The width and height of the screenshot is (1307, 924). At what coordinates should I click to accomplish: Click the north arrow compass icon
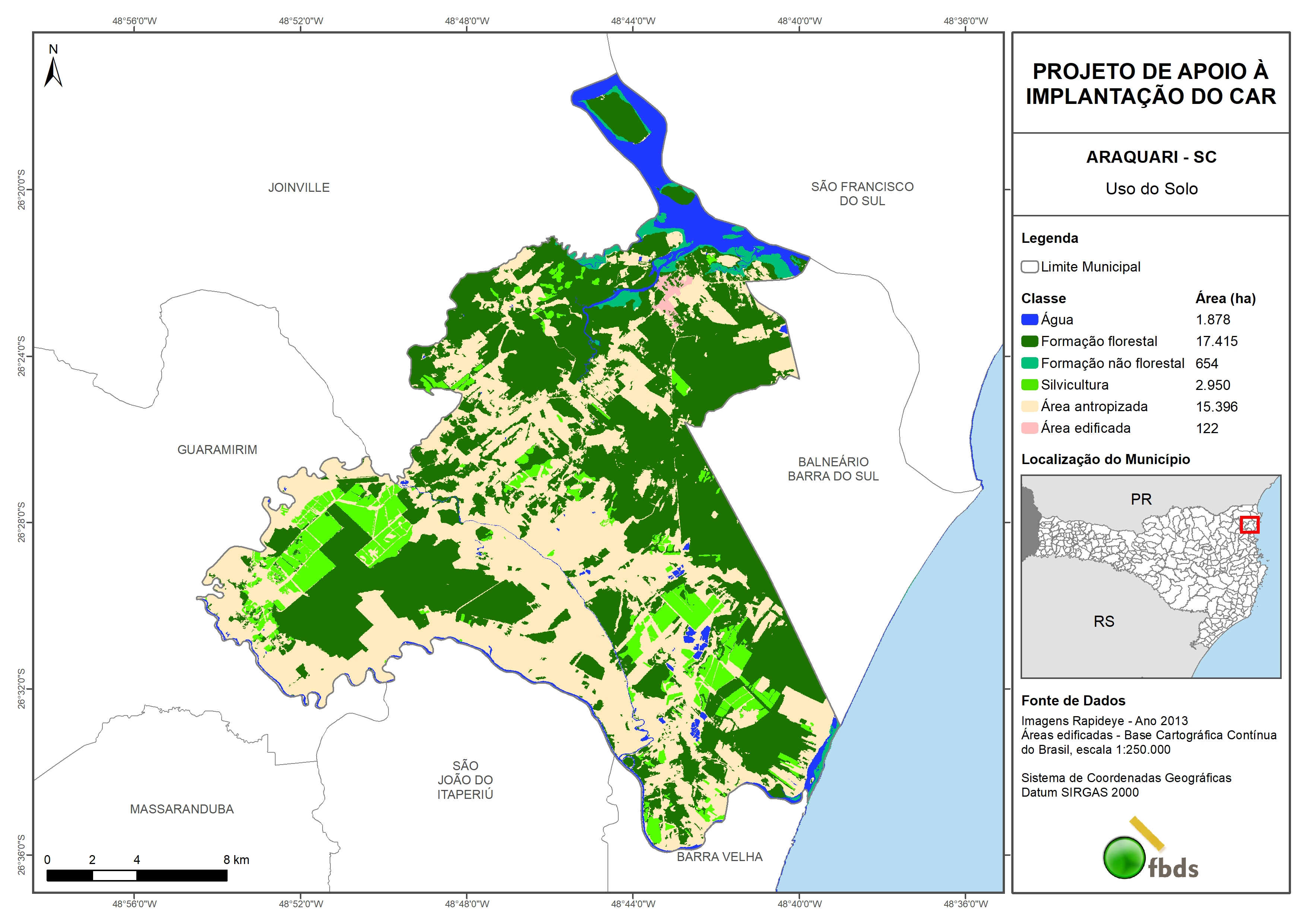[53, 71]
